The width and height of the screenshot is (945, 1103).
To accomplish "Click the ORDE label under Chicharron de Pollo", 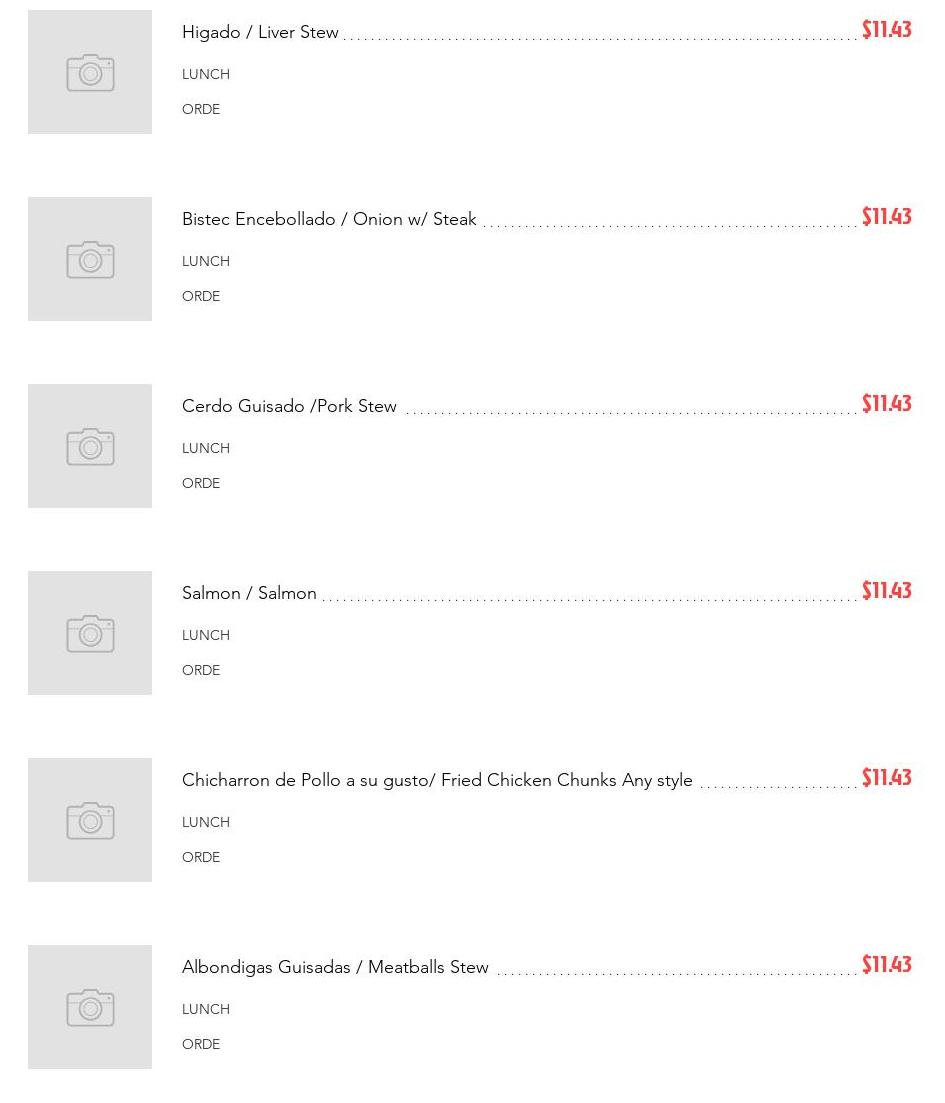I will click(201, 857).
